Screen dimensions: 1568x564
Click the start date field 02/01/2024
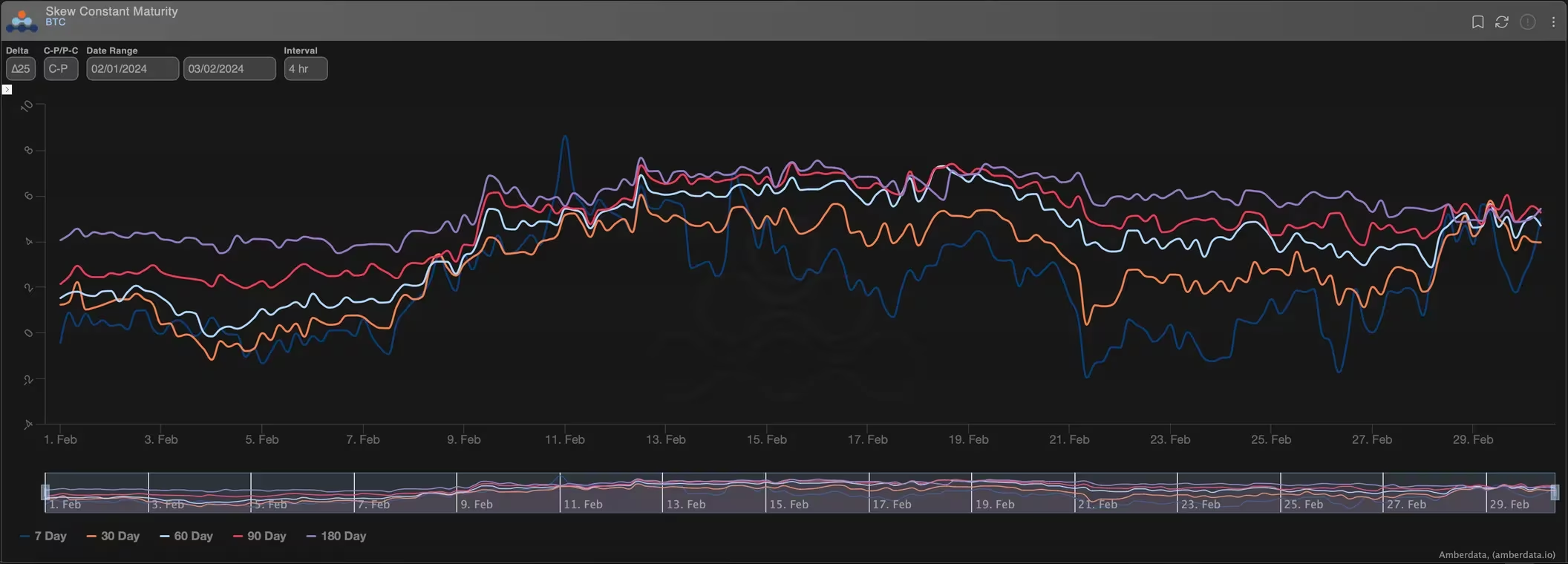click(x=132, y=69)
